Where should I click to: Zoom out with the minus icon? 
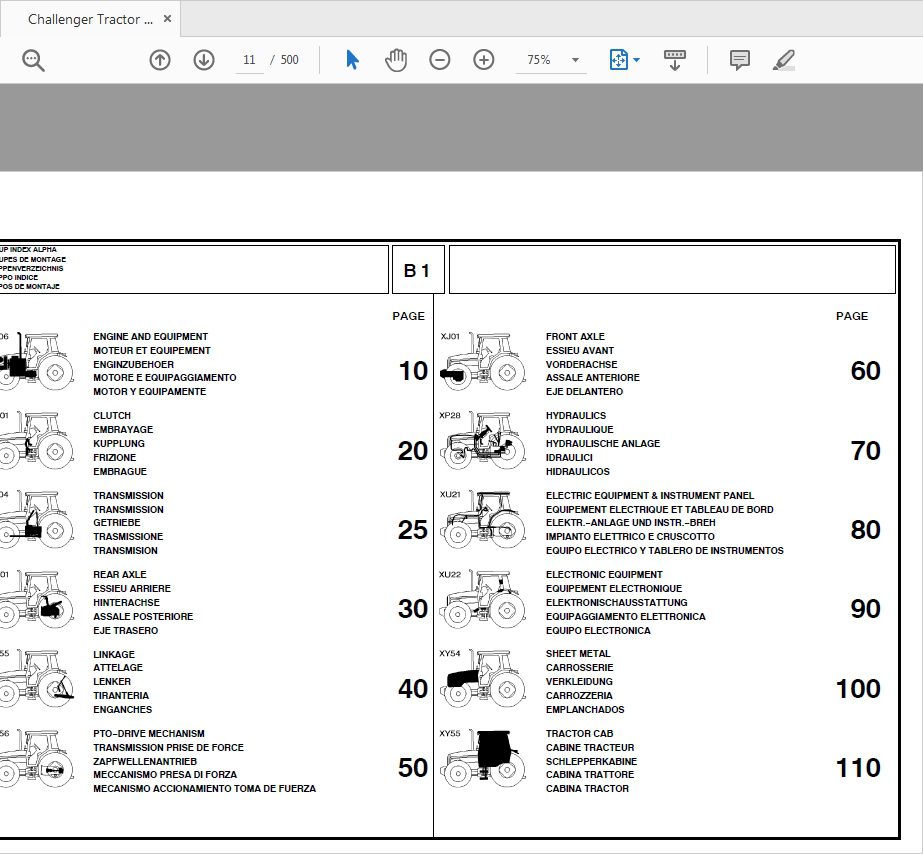pyautogui.click(x=439, y=59)
